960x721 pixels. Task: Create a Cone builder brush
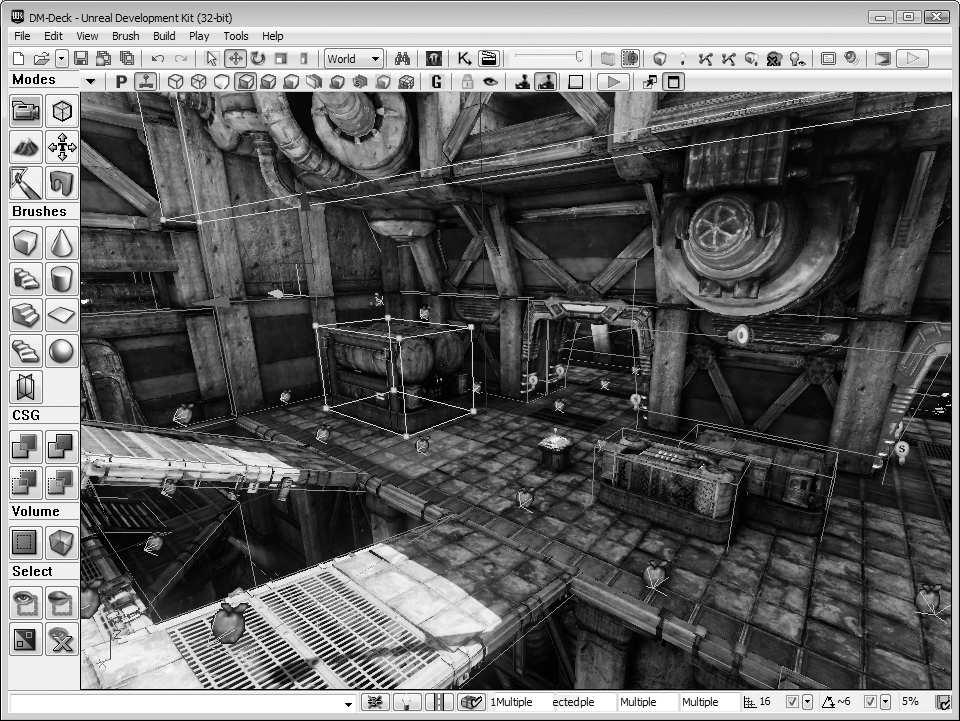click(x=62, y=243)
